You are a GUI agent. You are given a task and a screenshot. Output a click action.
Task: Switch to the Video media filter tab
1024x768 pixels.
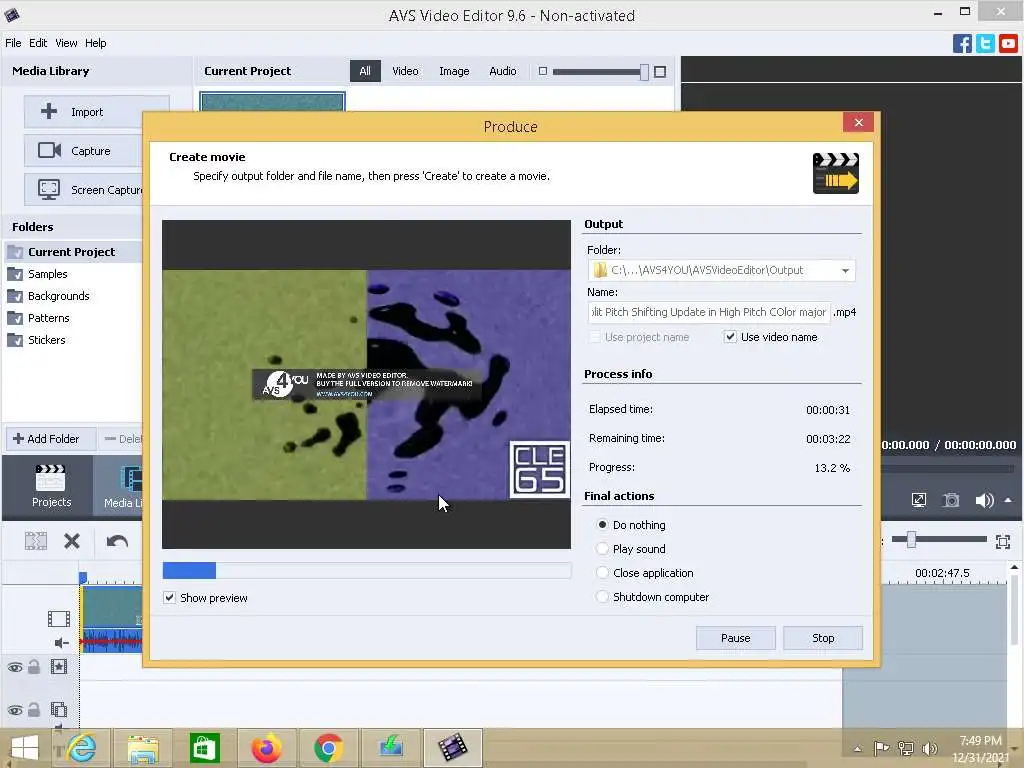tap(405, 71)
